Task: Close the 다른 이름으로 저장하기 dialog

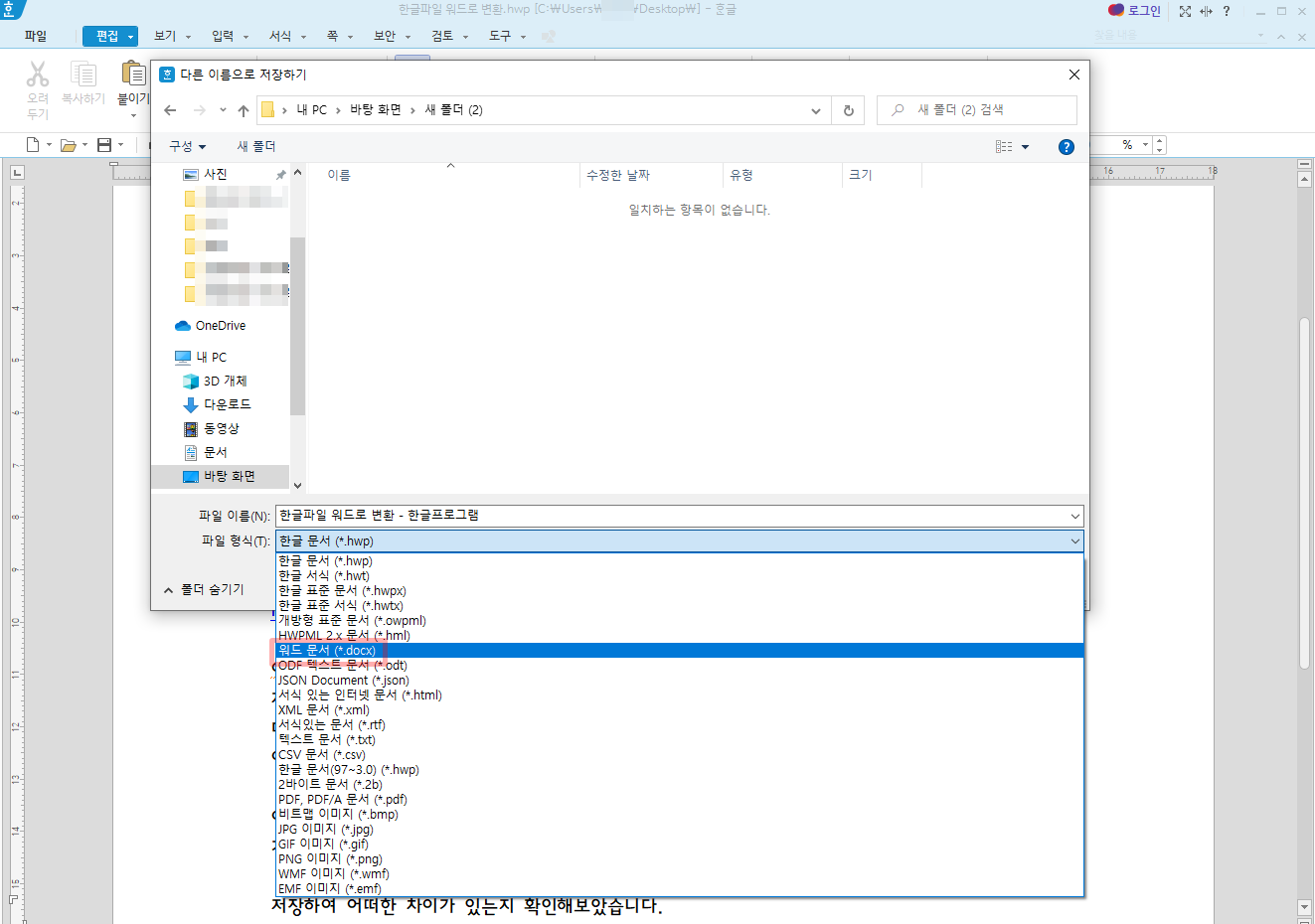Action: click(x=1073, y=75)
